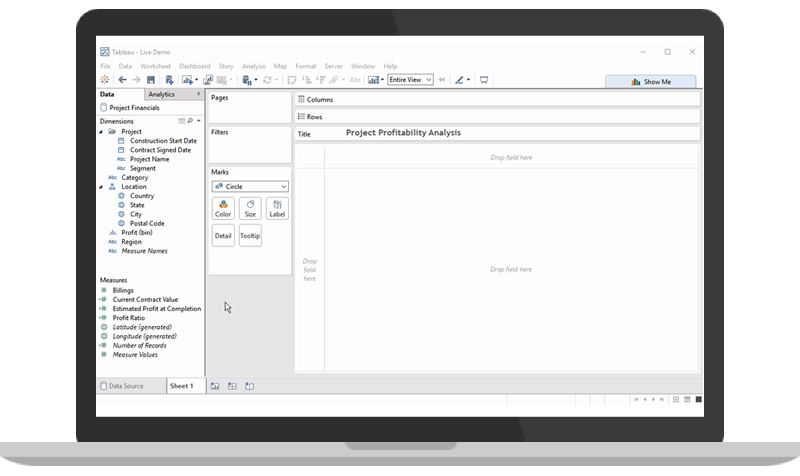The height and width of the screenshot is (476, 800).
Task: Click the Size button in Marks card
Action: click(250, 209)
